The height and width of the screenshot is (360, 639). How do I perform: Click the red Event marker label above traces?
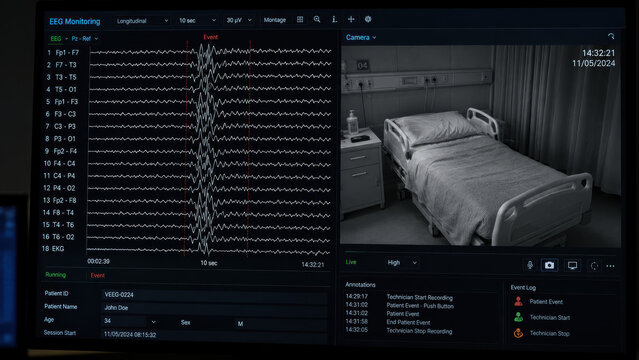point(210,37)
